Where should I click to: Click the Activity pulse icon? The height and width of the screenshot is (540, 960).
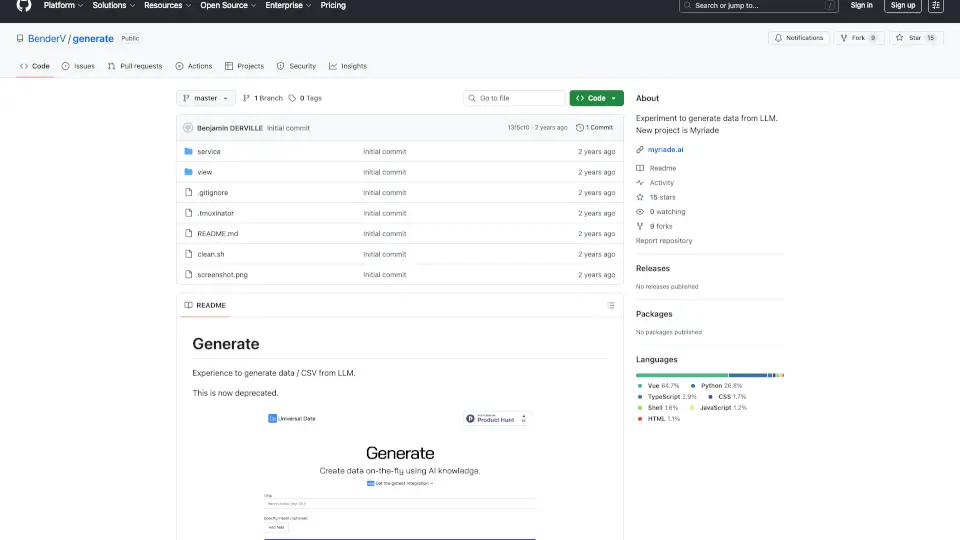pos(640,182)
